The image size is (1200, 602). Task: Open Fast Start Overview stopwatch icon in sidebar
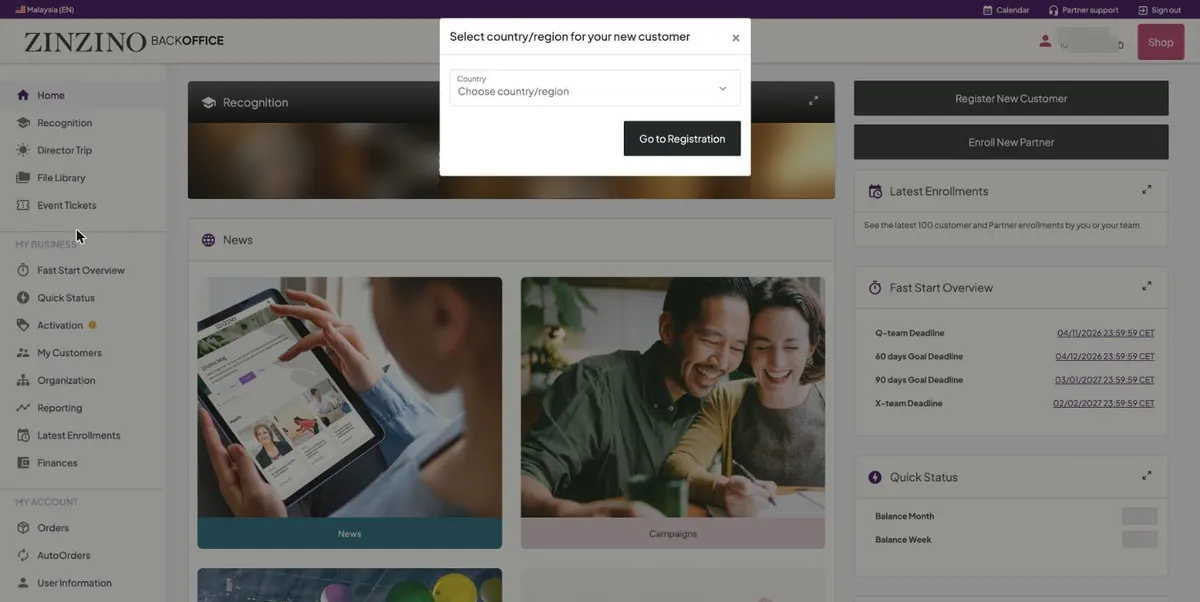(23, 270)
